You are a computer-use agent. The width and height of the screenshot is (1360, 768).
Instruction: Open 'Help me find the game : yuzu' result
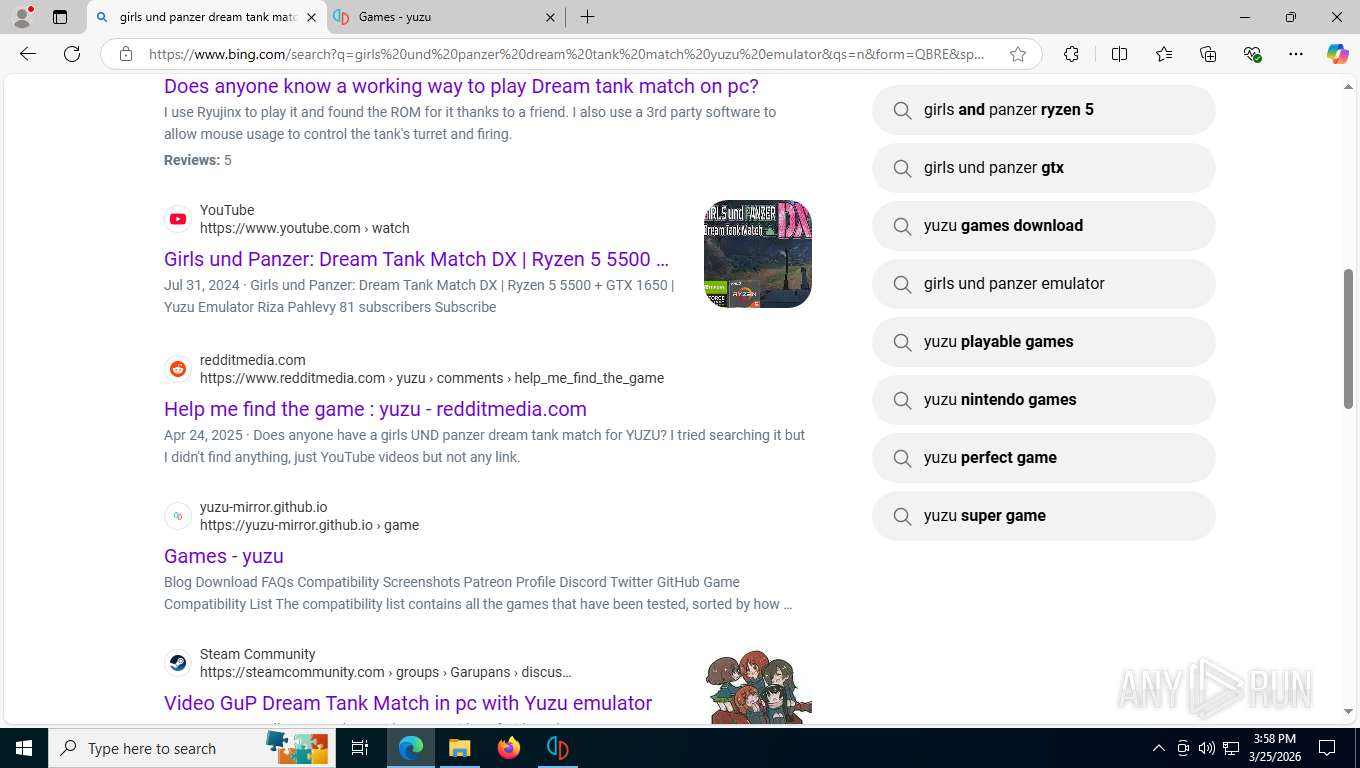375,409
